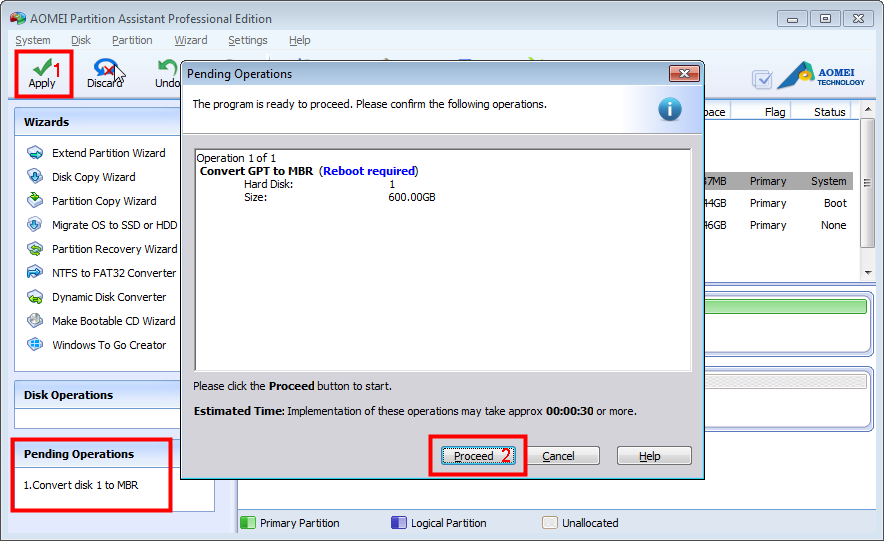Click the Flag column header
Viewport: 884px width, 541px height.
coord(775,112)
